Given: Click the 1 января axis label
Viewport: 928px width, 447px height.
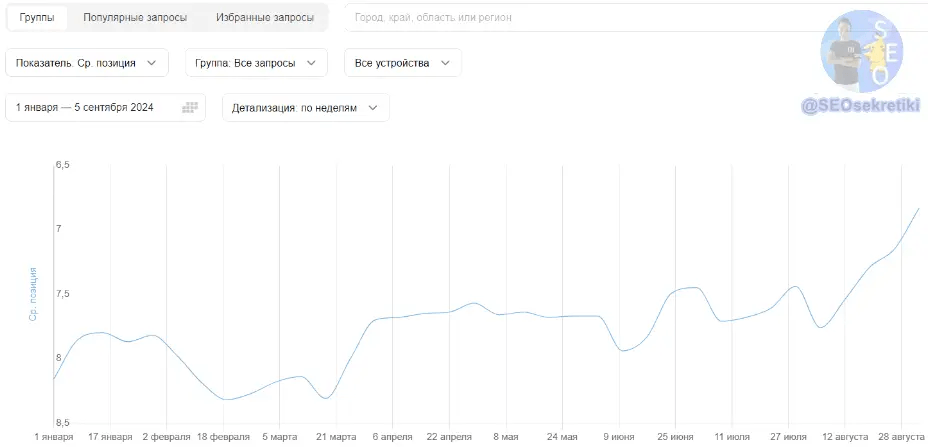Looking at the screenshot, I should point(54,437).
